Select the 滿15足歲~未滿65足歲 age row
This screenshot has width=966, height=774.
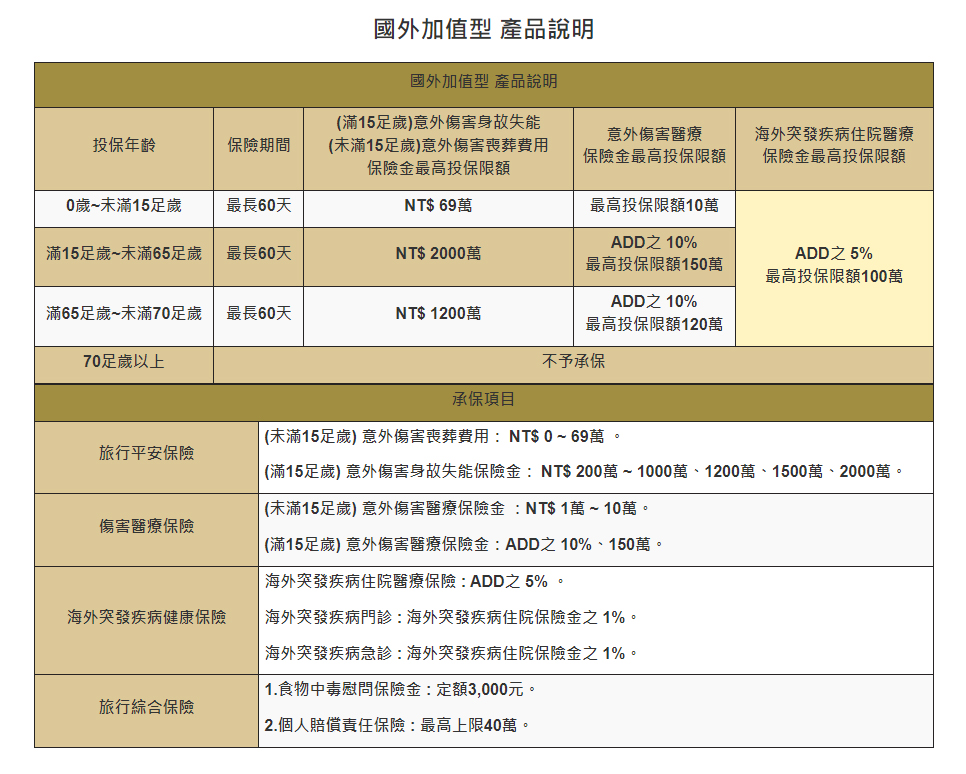coord(124,254)
